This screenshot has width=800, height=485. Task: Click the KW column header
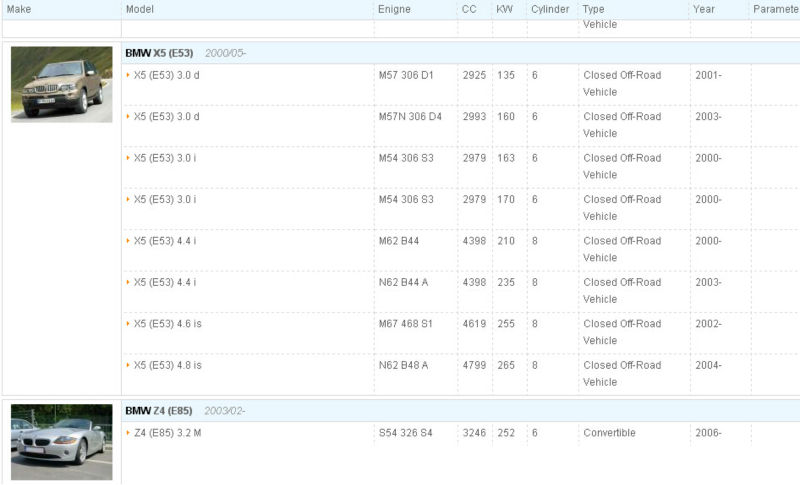point(505,9)
